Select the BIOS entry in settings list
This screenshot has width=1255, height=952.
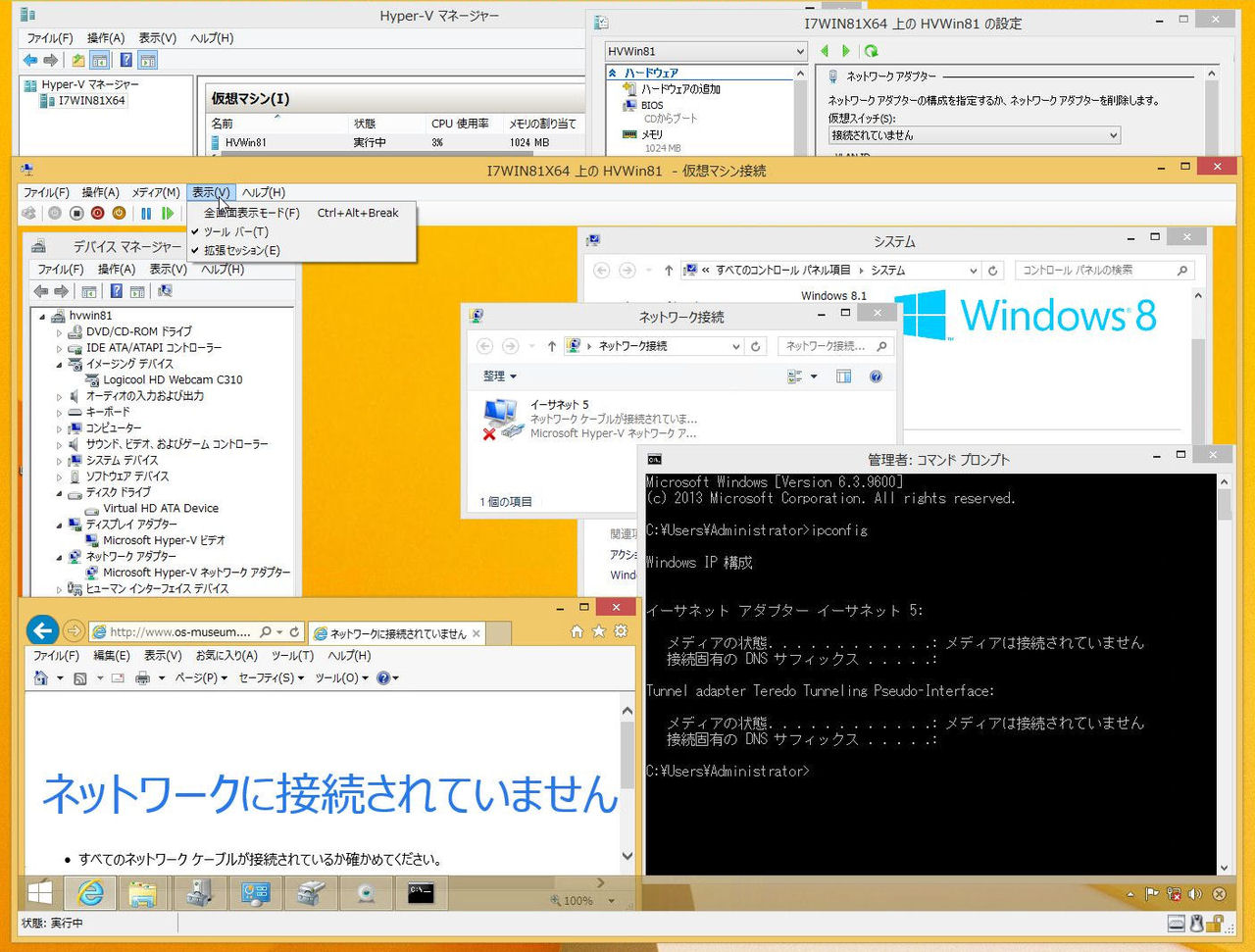point(652,105)
